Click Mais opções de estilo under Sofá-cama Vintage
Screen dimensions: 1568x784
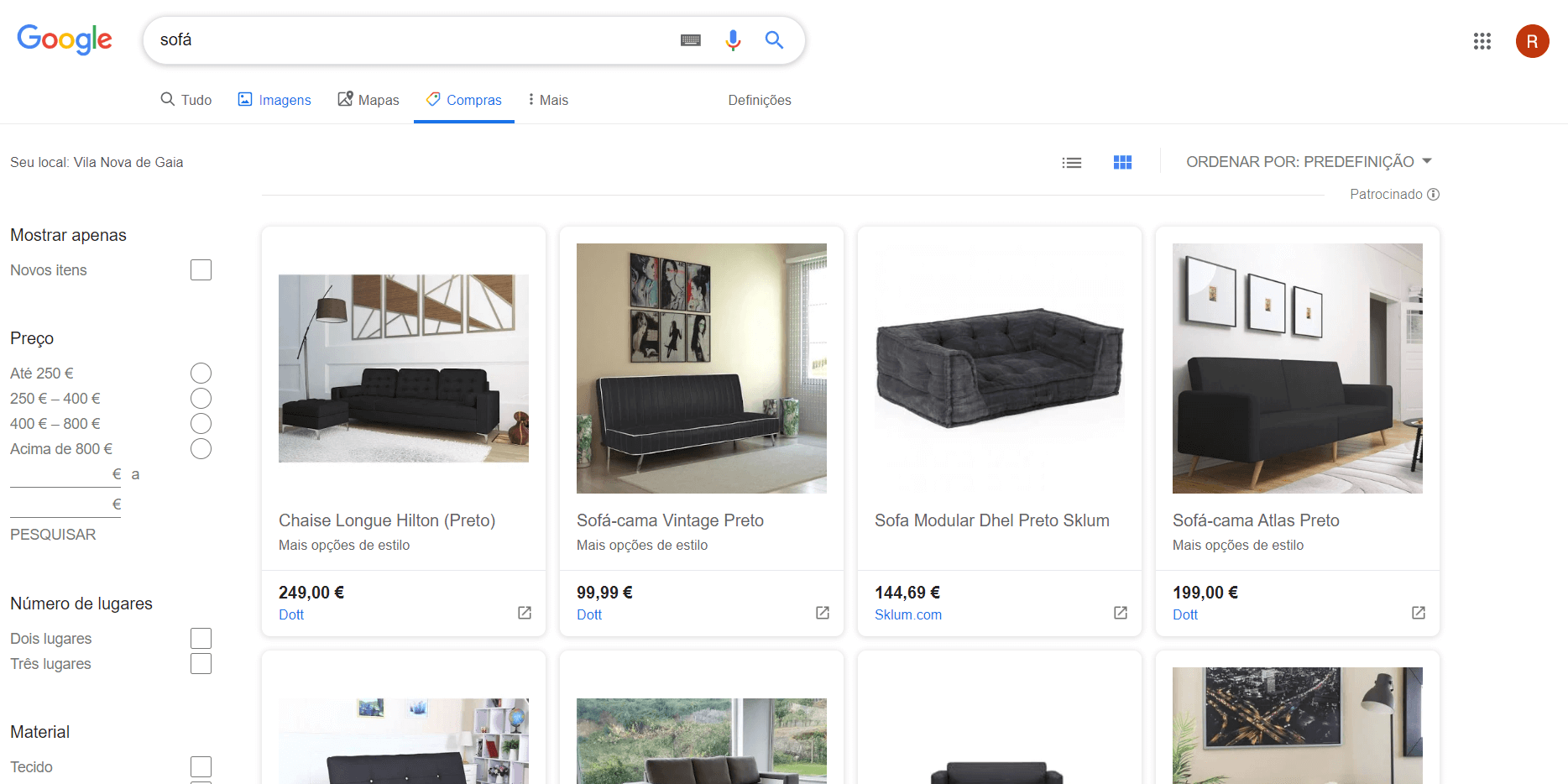click(x=642, y=546)
